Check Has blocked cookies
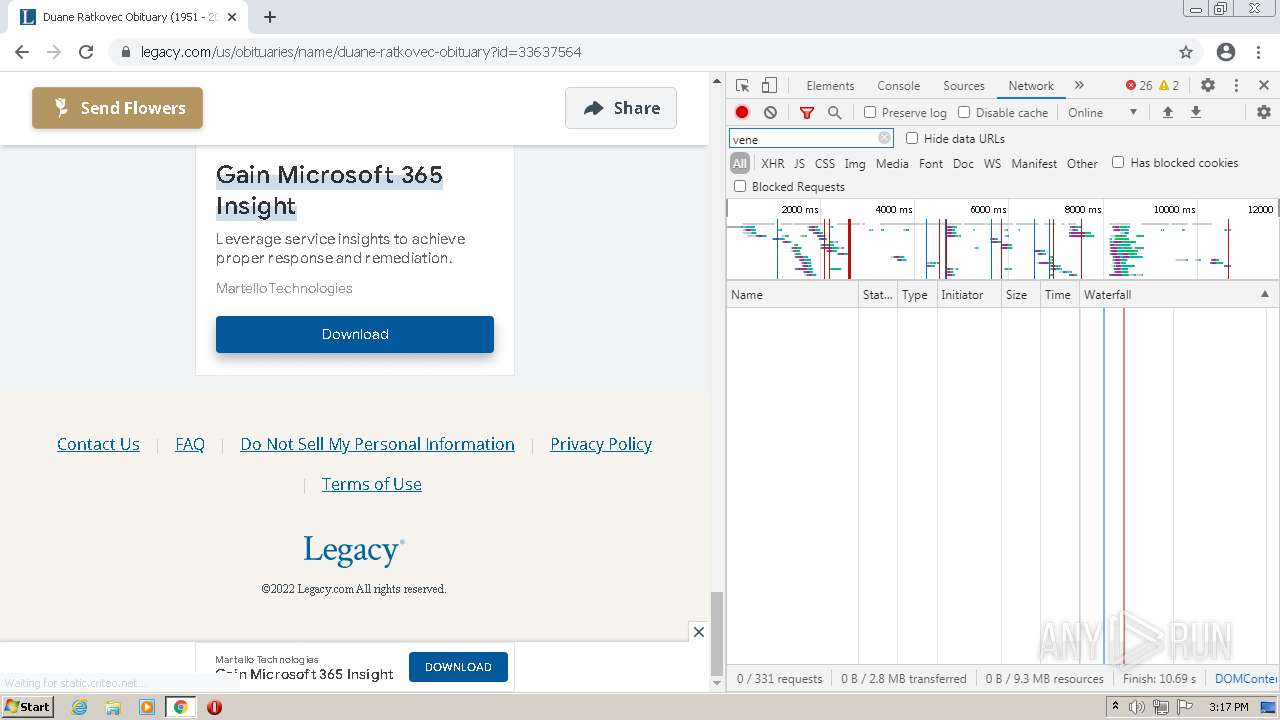Screen dimensions: 1280x720 pyautogui.click(x=1118, y=162)
